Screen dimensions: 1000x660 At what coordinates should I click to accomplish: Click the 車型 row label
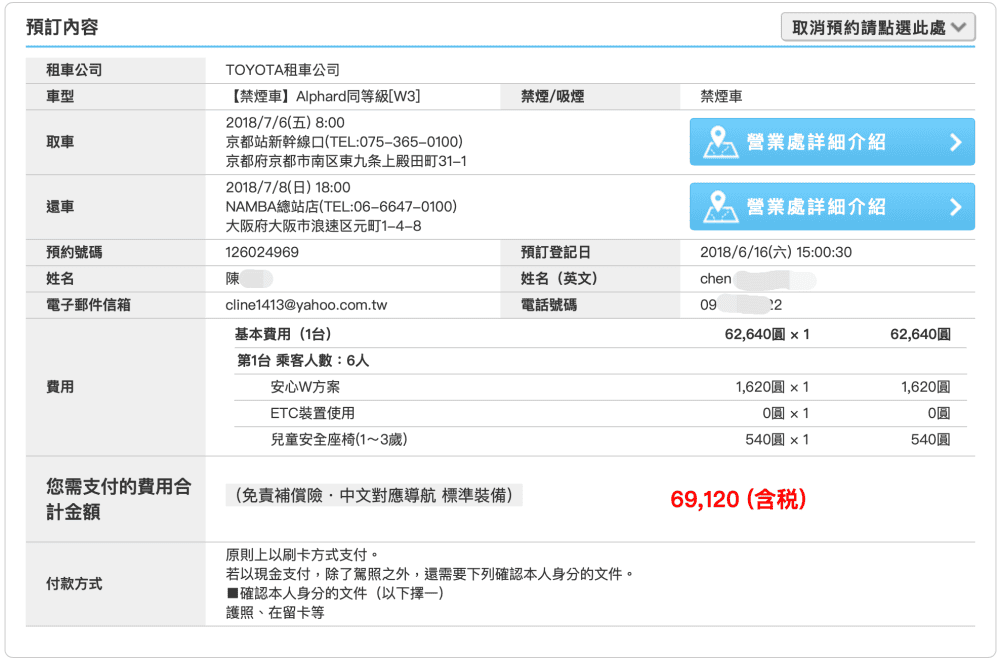(60, 96)
